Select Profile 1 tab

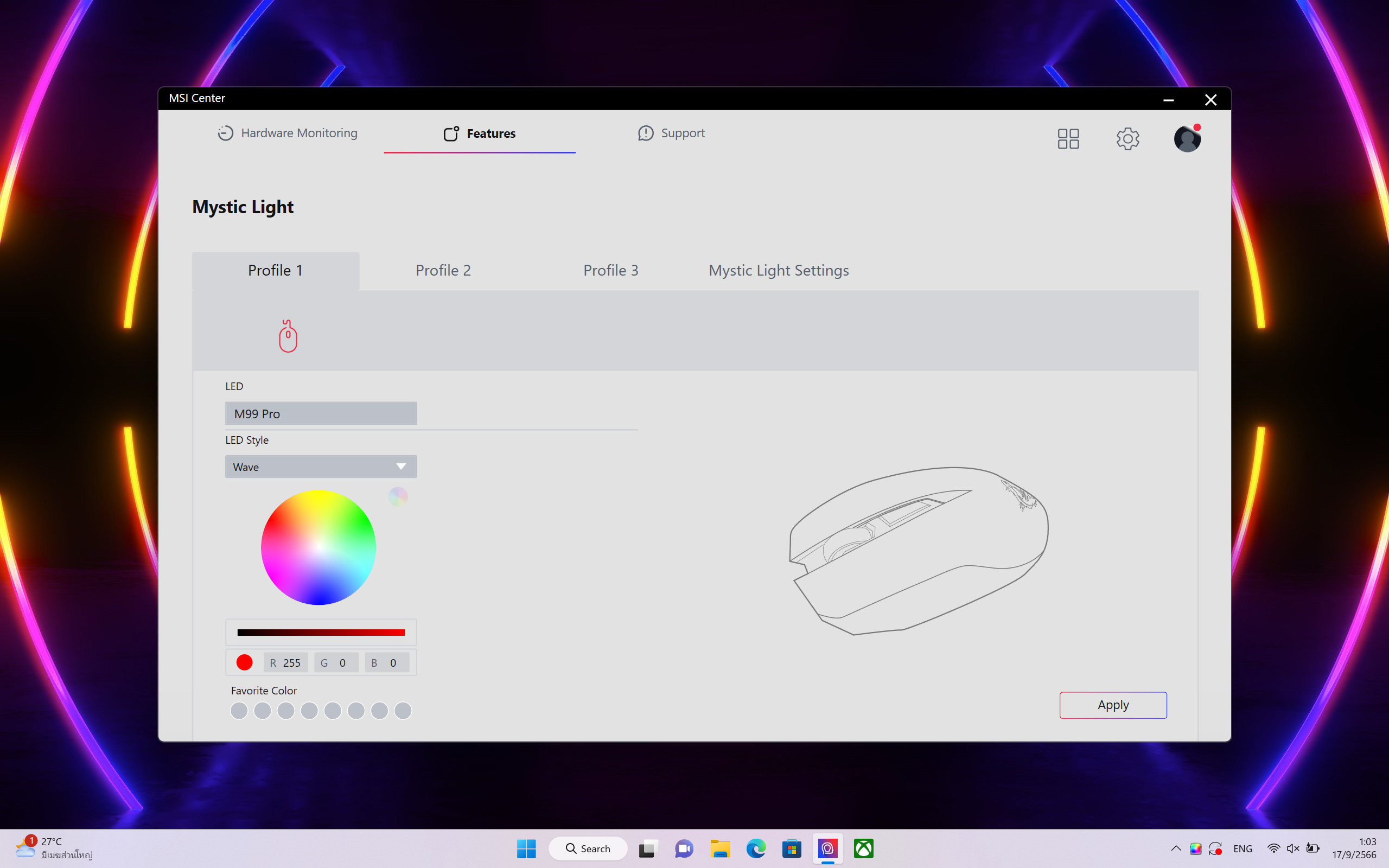276,270
